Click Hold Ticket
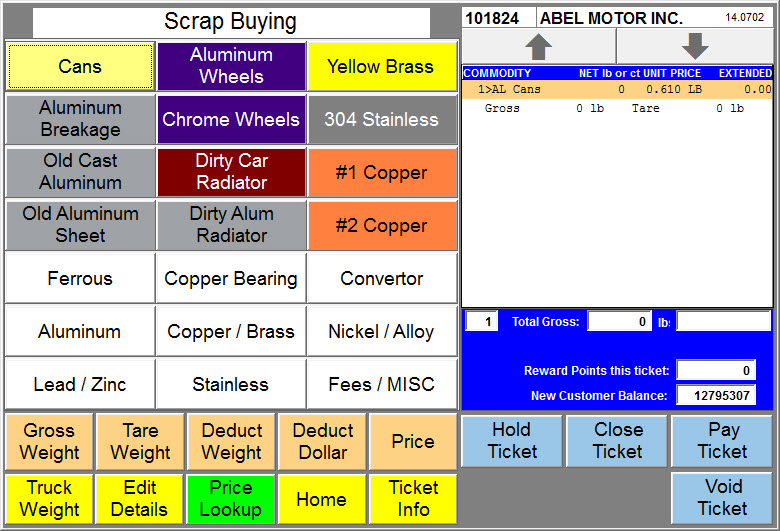The height and width of the screenshot is (531, 780). pos(512,441)
